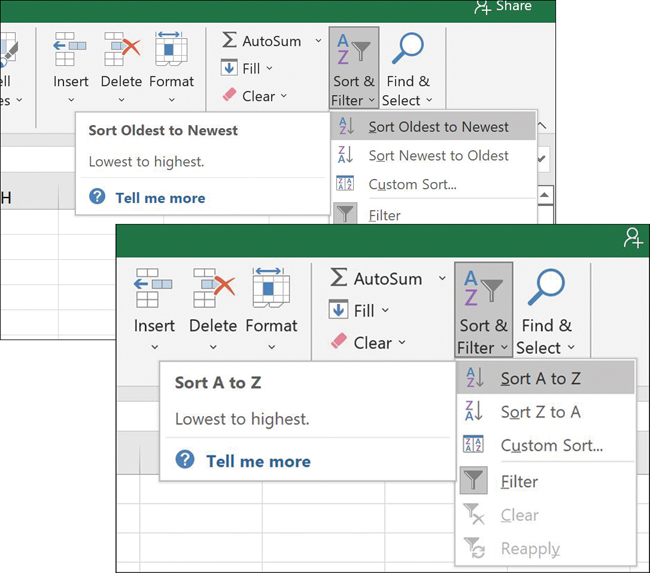Choose Filter in back window menu

pyautogui.click(x=433, y=214)
